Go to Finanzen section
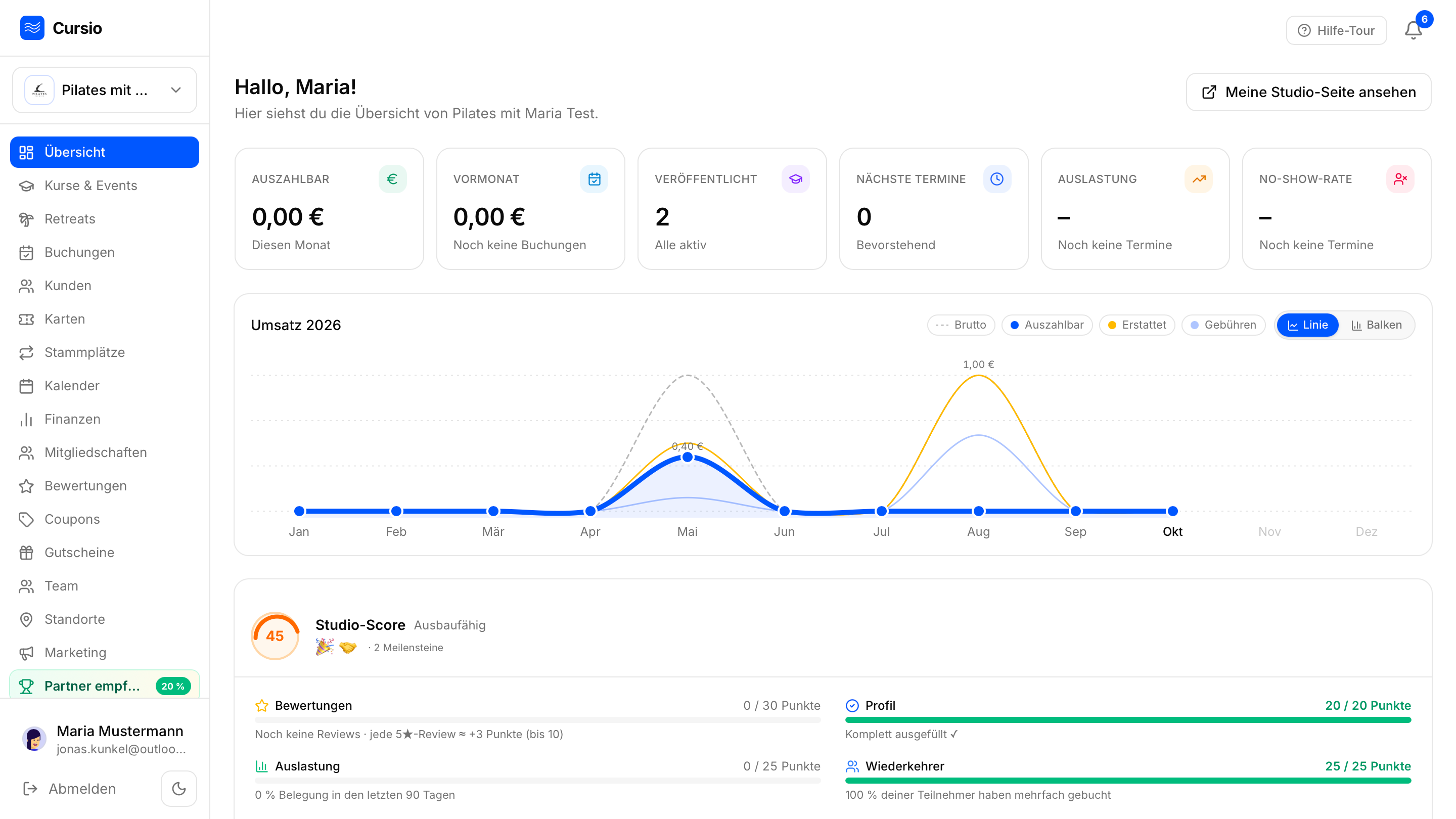This screenshot has height=819, width=1456. [x=105, y=419]
